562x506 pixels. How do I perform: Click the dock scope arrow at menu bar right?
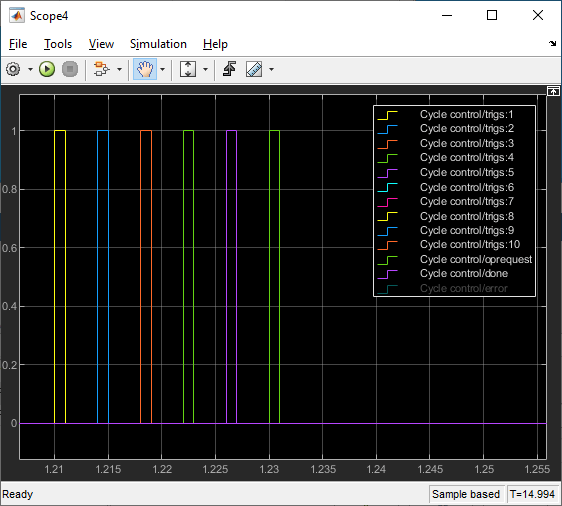coord(552,44)
